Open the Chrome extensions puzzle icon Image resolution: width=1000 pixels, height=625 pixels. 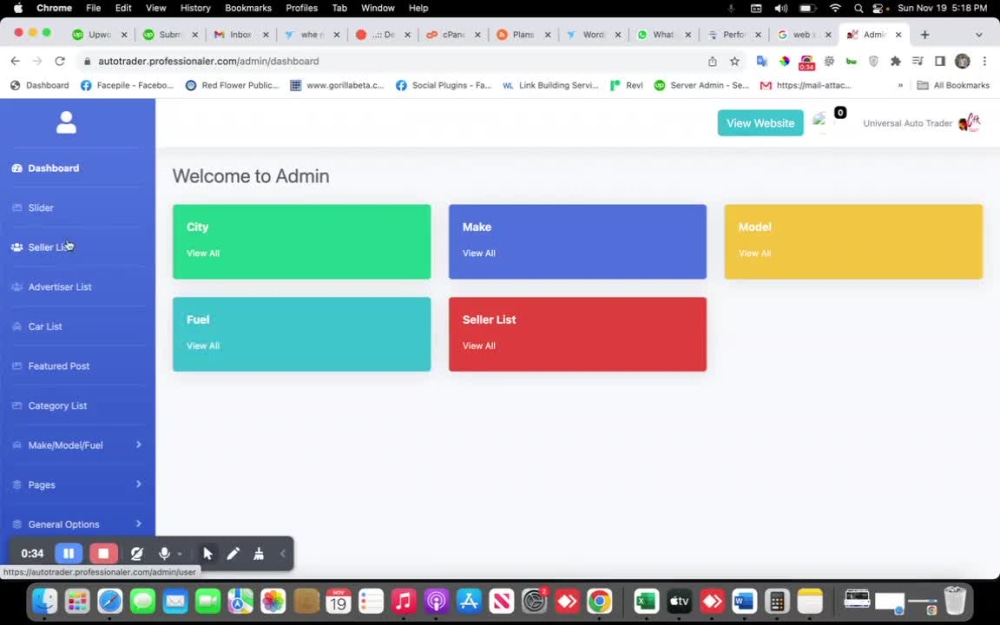tap(895, 61)
